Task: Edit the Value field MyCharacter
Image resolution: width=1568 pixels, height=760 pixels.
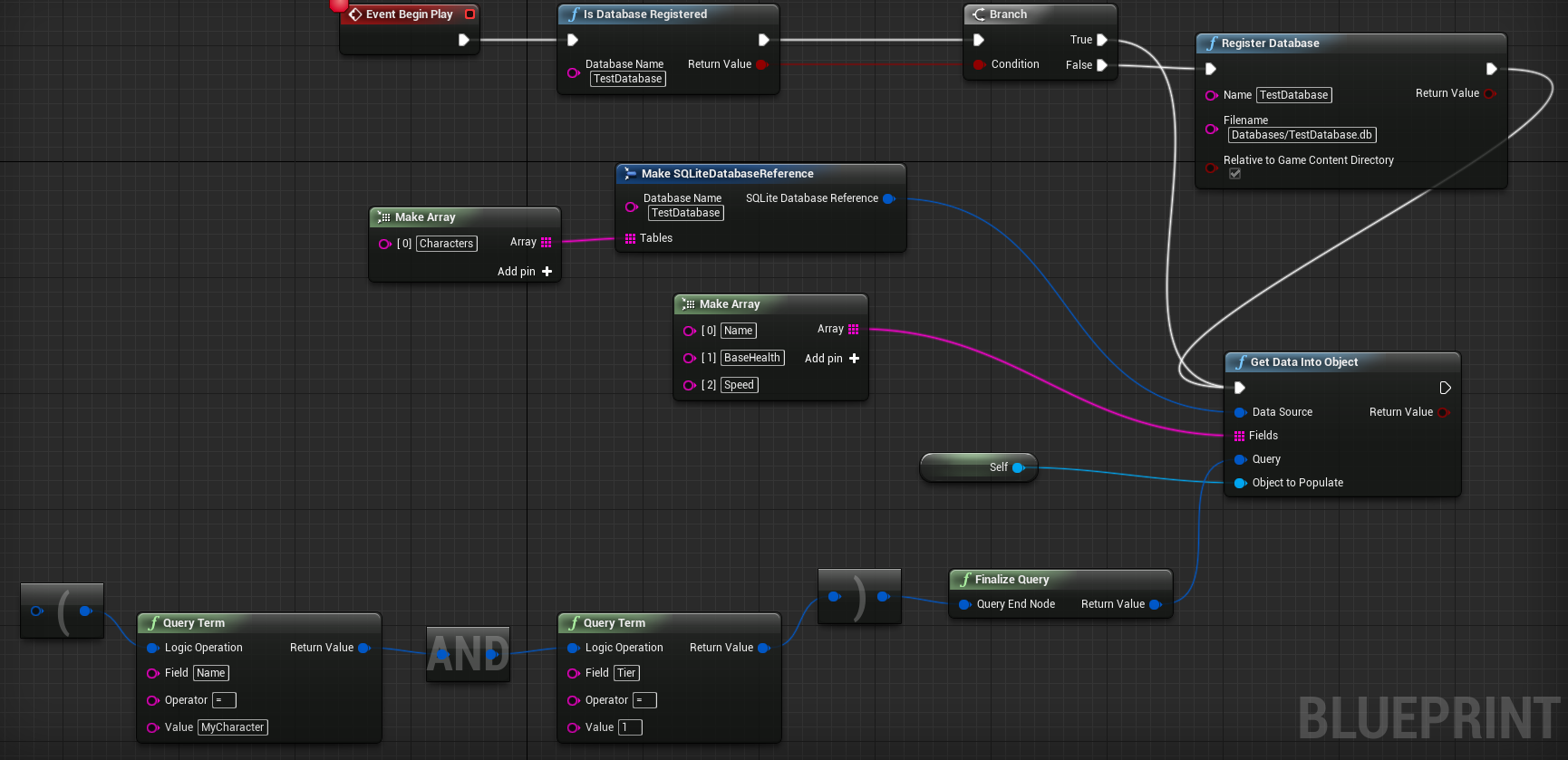Action: click(x=233, y=727)
